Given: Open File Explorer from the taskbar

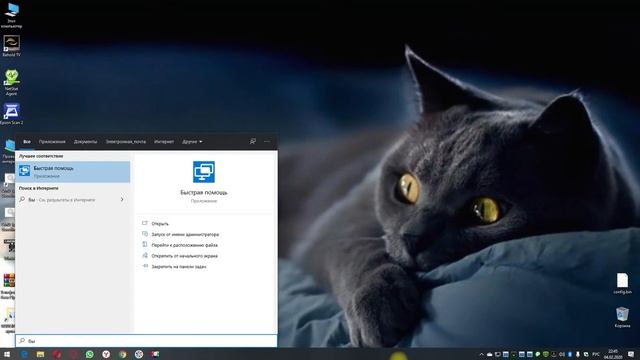Looking at the screenshot, I should pos(40,354).
